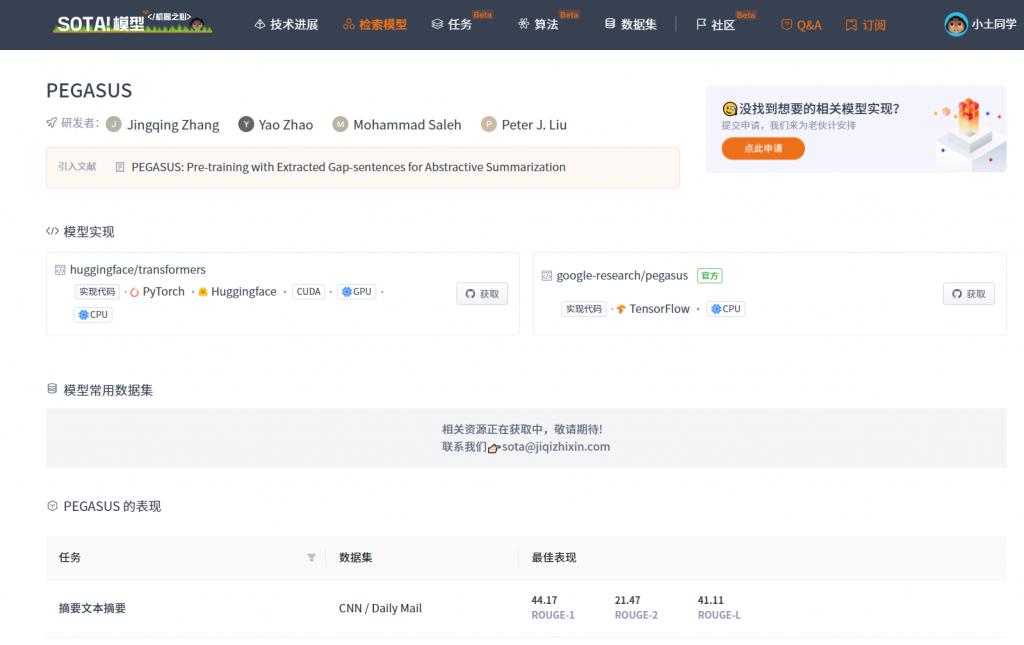Viewport: 1024px width, 645px height.
Task: Open the PEGASUS pre-training paper link
Action: 348,167
